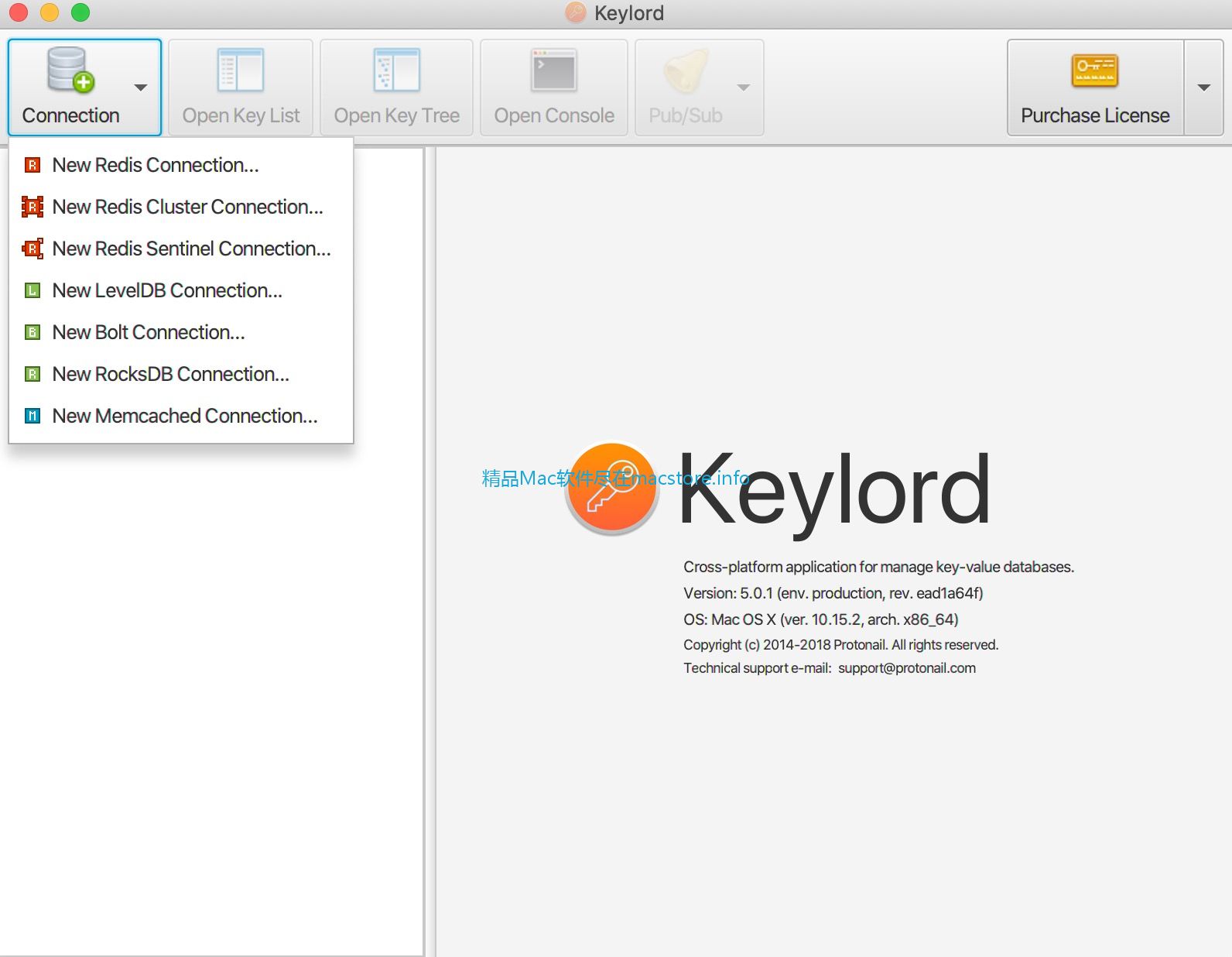Click the orange Keylord key logo

pos(612,488)
